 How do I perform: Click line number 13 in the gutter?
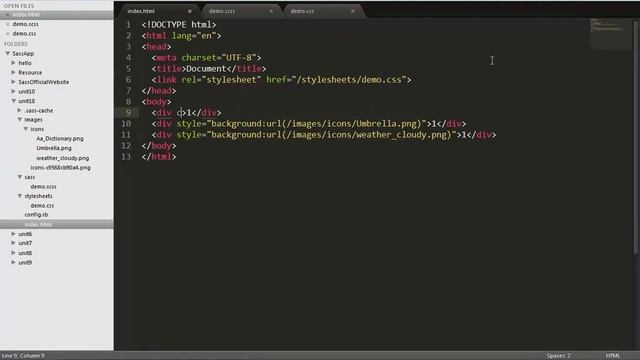point(126,157)
